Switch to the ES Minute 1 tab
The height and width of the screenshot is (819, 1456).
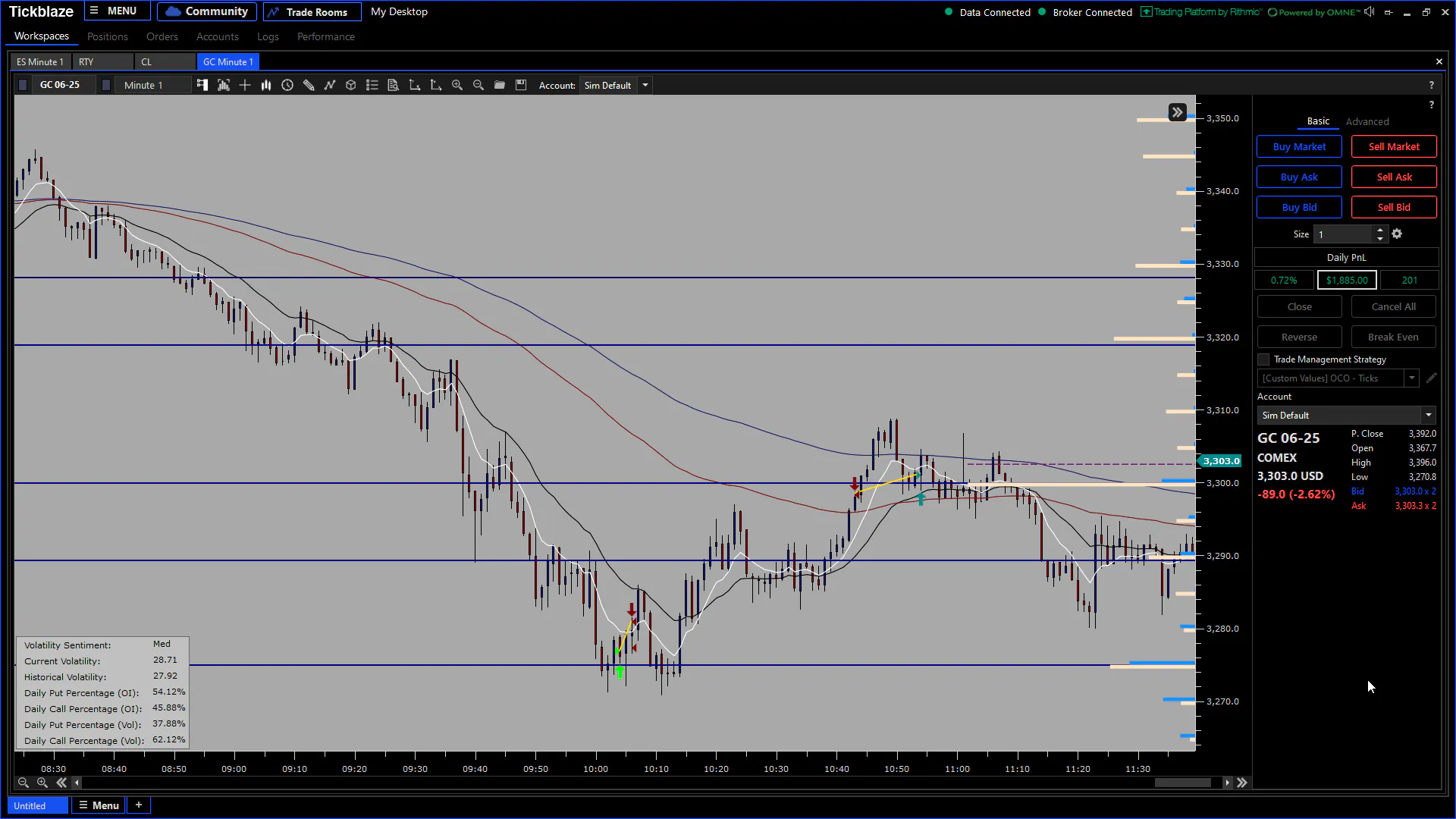coord(40,62)
